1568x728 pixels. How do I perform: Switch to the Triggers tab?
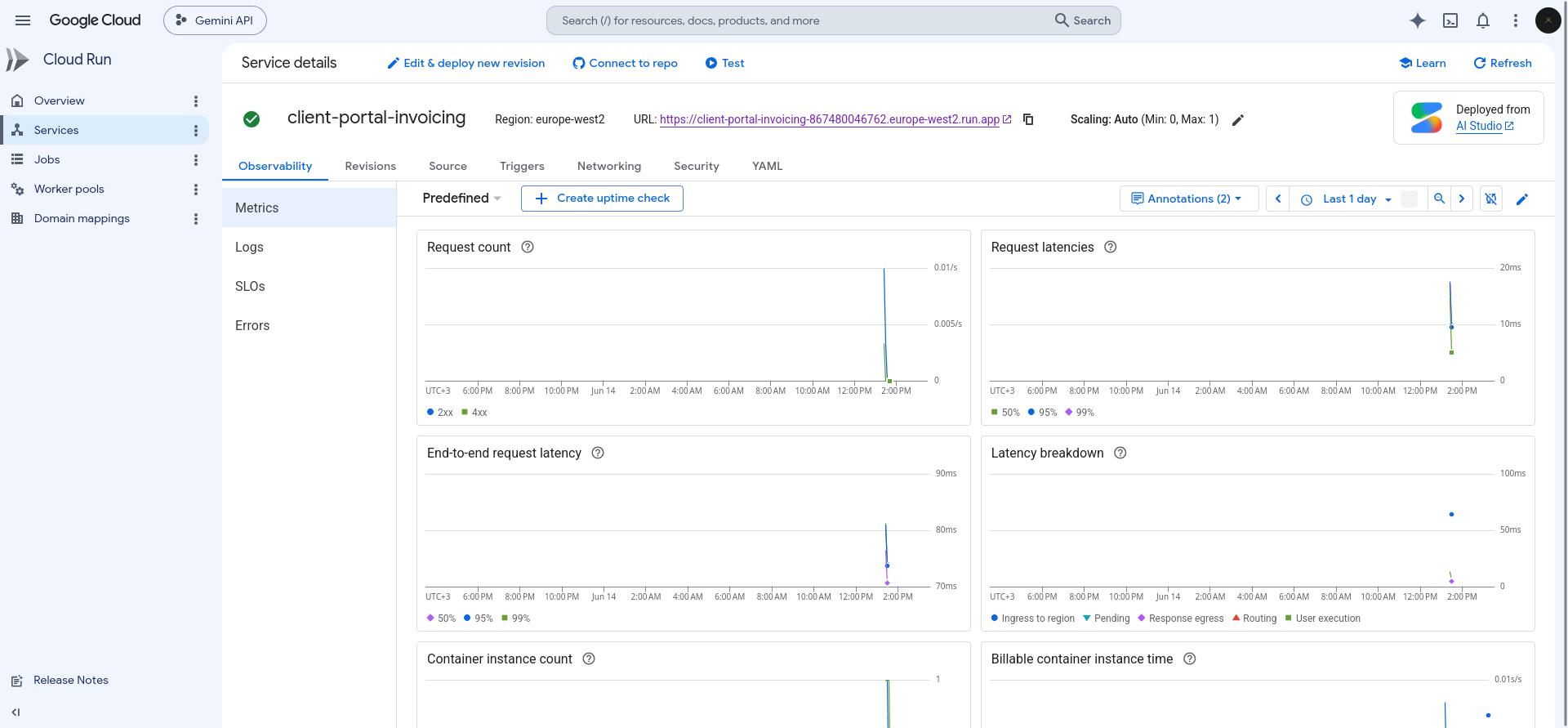522,166
